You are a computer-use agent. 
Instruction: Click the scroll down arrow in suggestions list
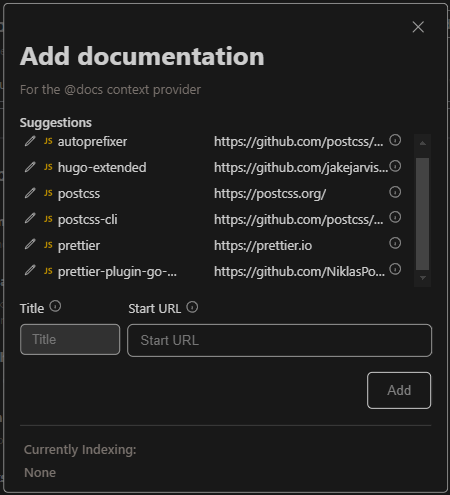423,278
